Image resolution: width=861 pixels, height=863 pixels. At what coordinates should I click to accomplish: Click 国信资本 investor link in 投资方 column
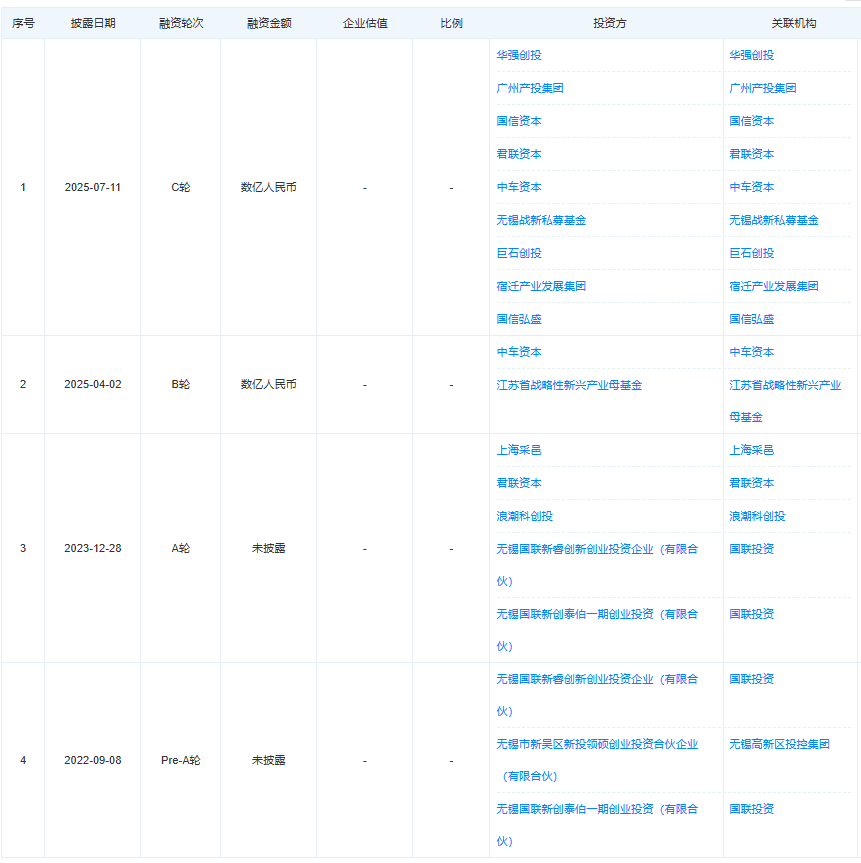pos(519,121)
